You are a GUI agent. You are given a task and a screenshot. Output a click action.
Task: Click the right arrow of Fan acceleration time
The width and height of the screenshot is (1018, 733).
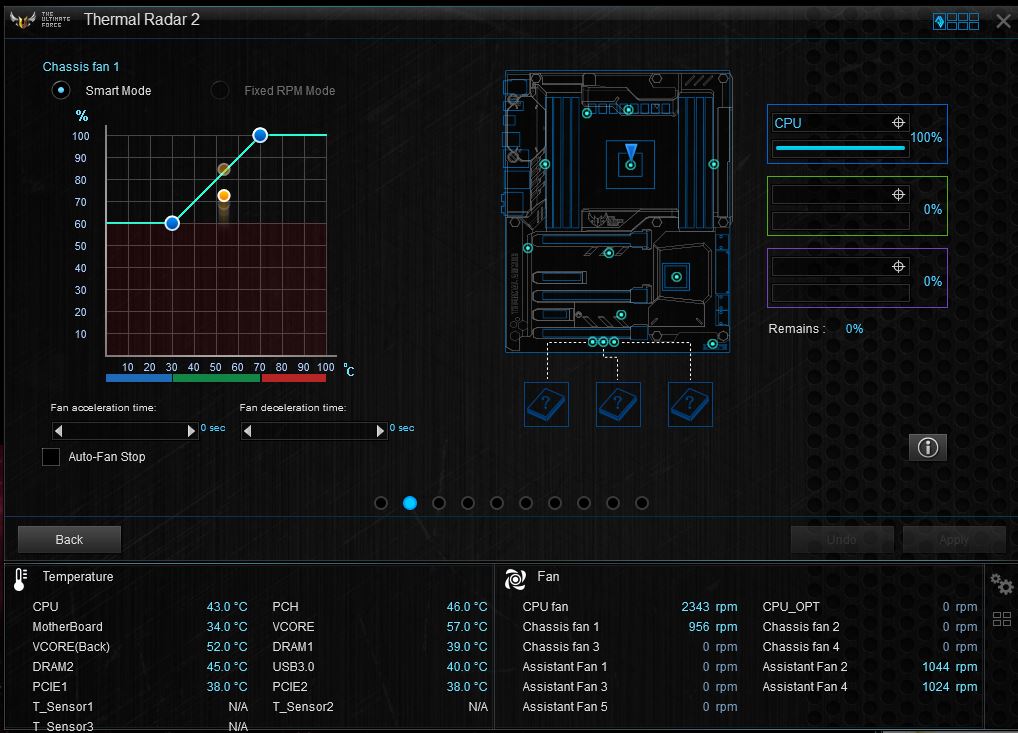[191, 430]
